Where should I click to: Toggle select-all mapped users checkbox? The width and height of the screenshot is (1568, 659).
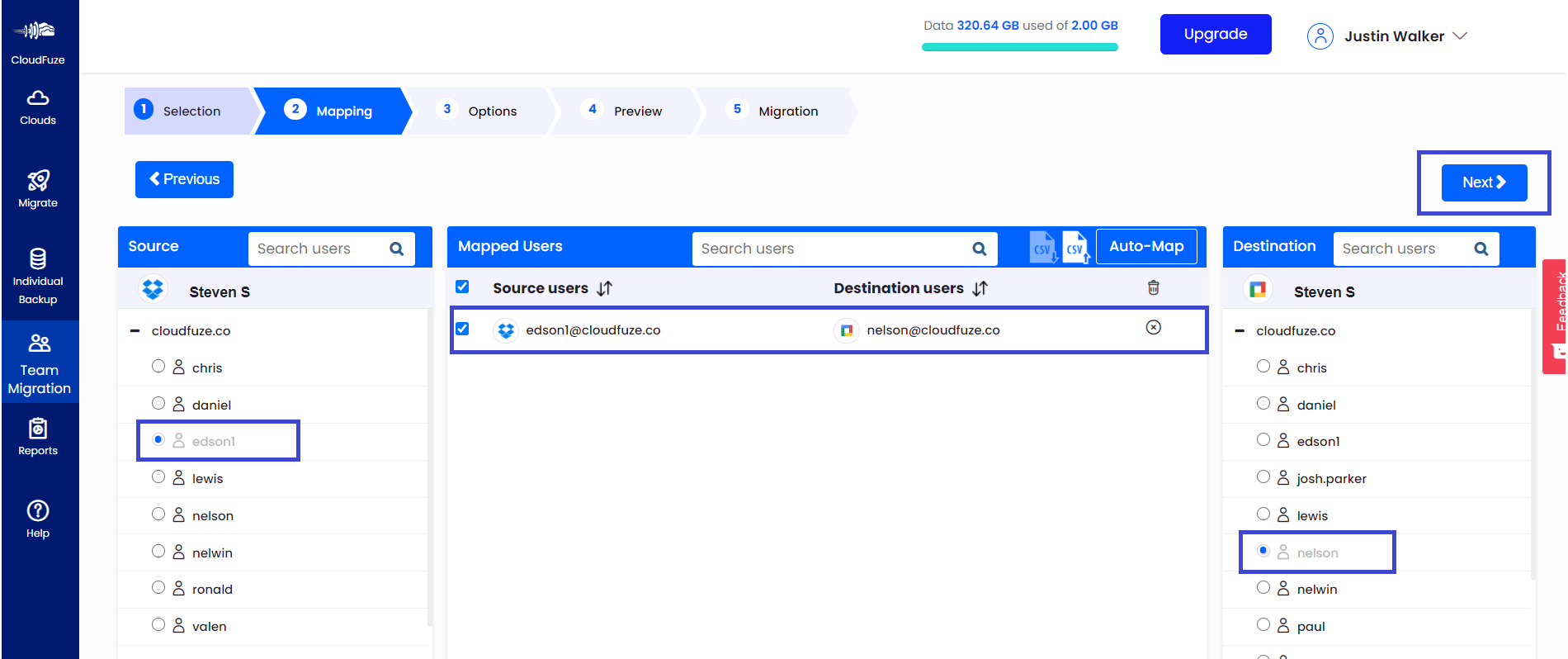(x=462, y=287)
